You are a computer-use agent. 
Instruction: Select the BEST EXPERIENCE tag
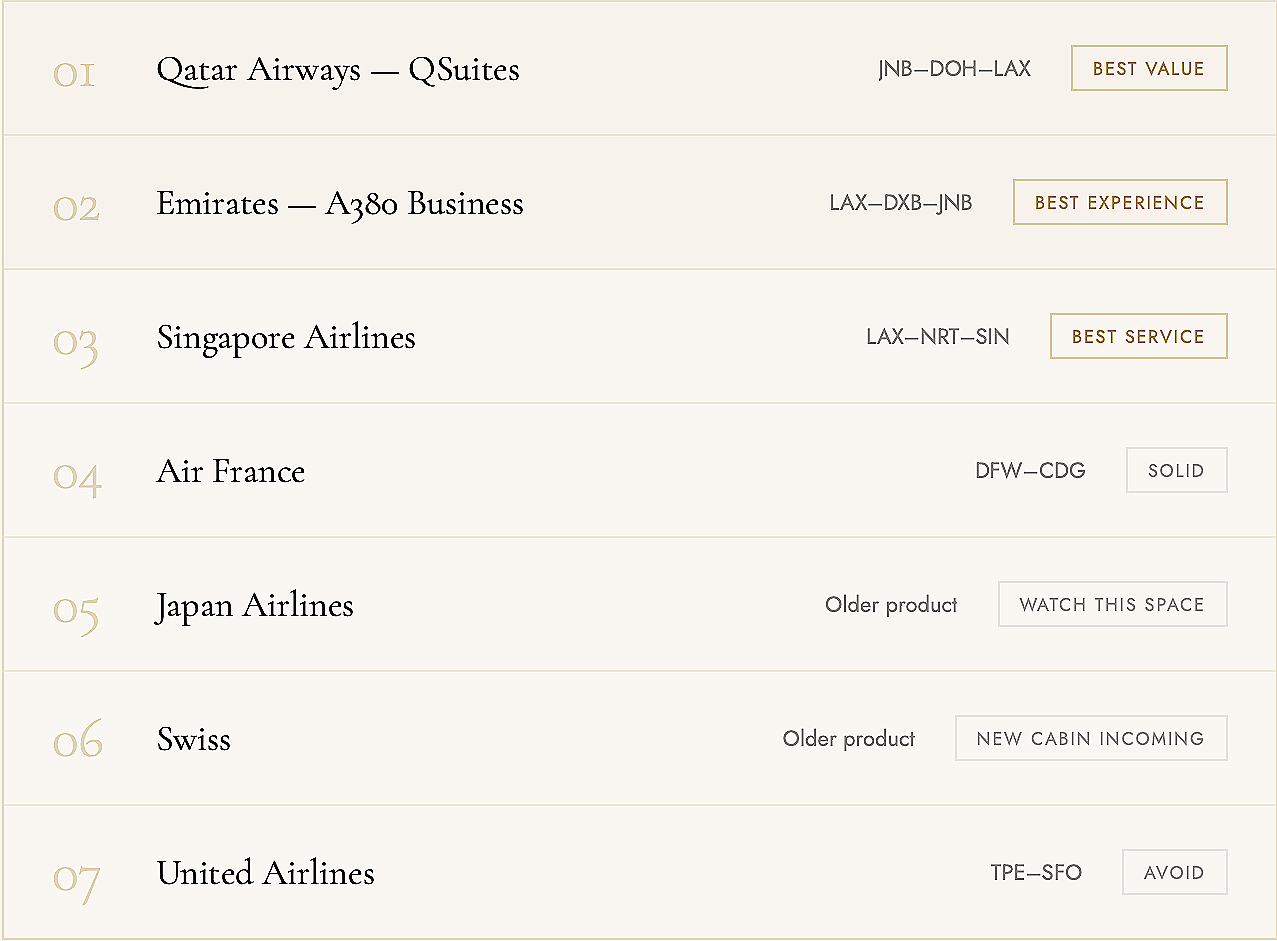click(1120, 202)
